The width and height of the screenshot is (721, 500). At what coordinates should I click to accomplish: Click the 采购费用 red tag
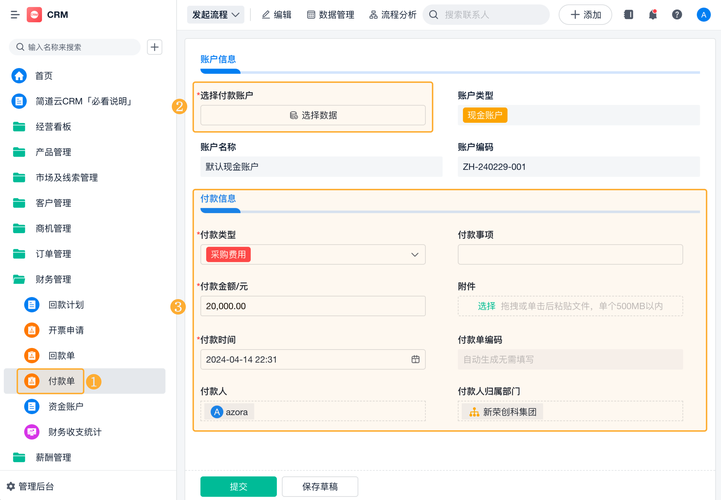pyautogui.click(x=229, y=254)
